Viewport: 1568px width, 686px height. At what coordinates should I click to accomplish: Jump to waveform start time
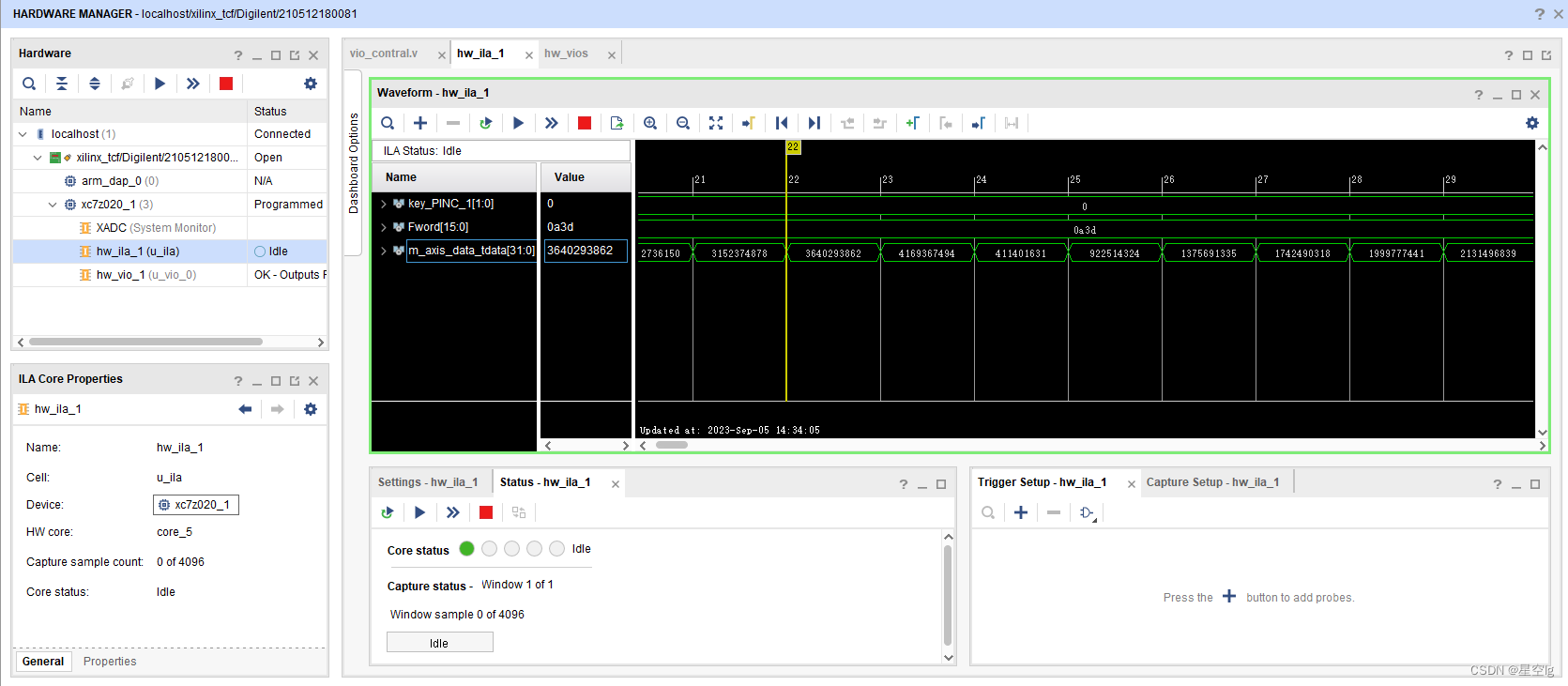pyautogui.click(x=782, y=123)
